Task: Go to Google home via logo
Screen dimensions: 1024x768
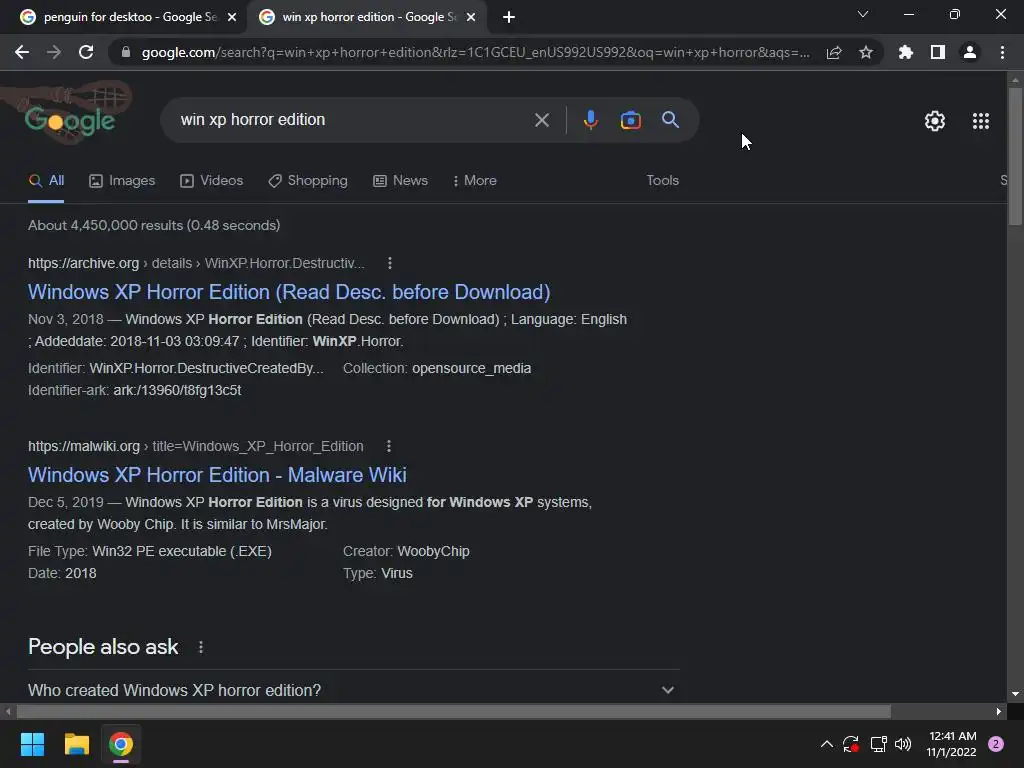Action: (70, 121)
